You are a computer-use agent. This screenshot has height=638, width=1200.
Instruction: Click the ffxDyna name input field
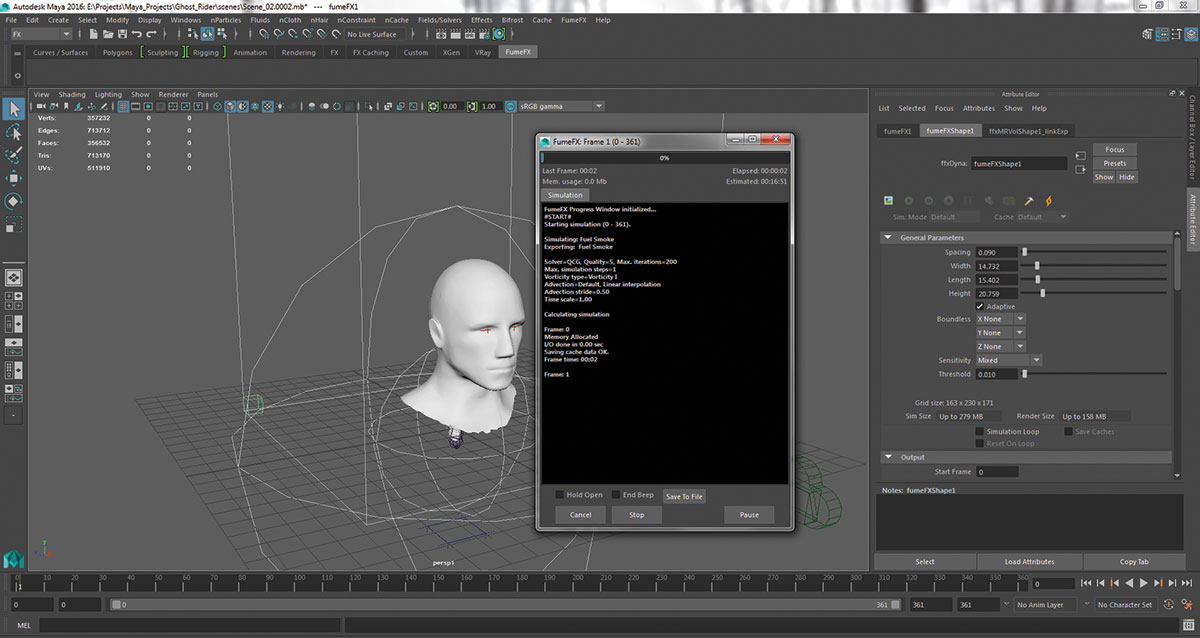click(1018, 163)
